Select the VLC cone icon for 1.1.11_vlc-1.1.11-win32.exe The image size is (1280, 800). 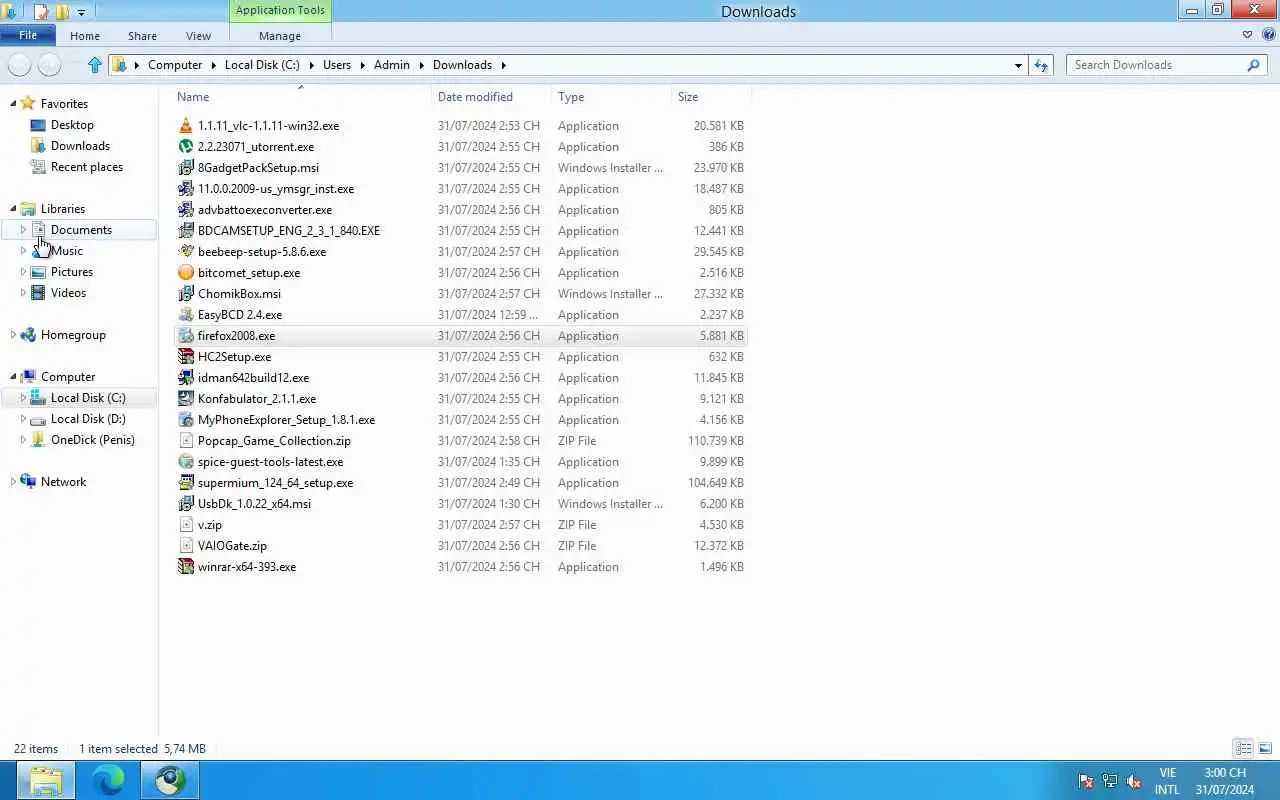point(185,126)
